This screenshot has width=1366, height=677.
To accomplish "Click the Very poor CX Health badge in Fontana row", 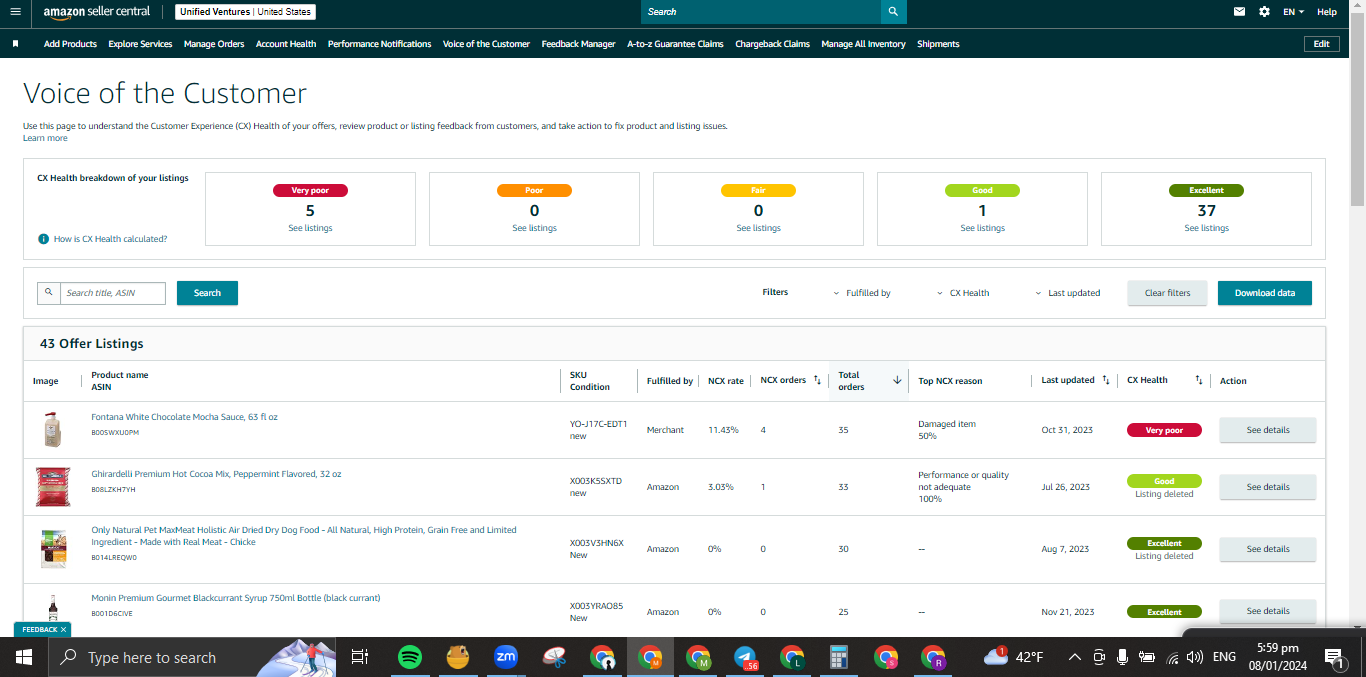I will tap(1164, 430).
